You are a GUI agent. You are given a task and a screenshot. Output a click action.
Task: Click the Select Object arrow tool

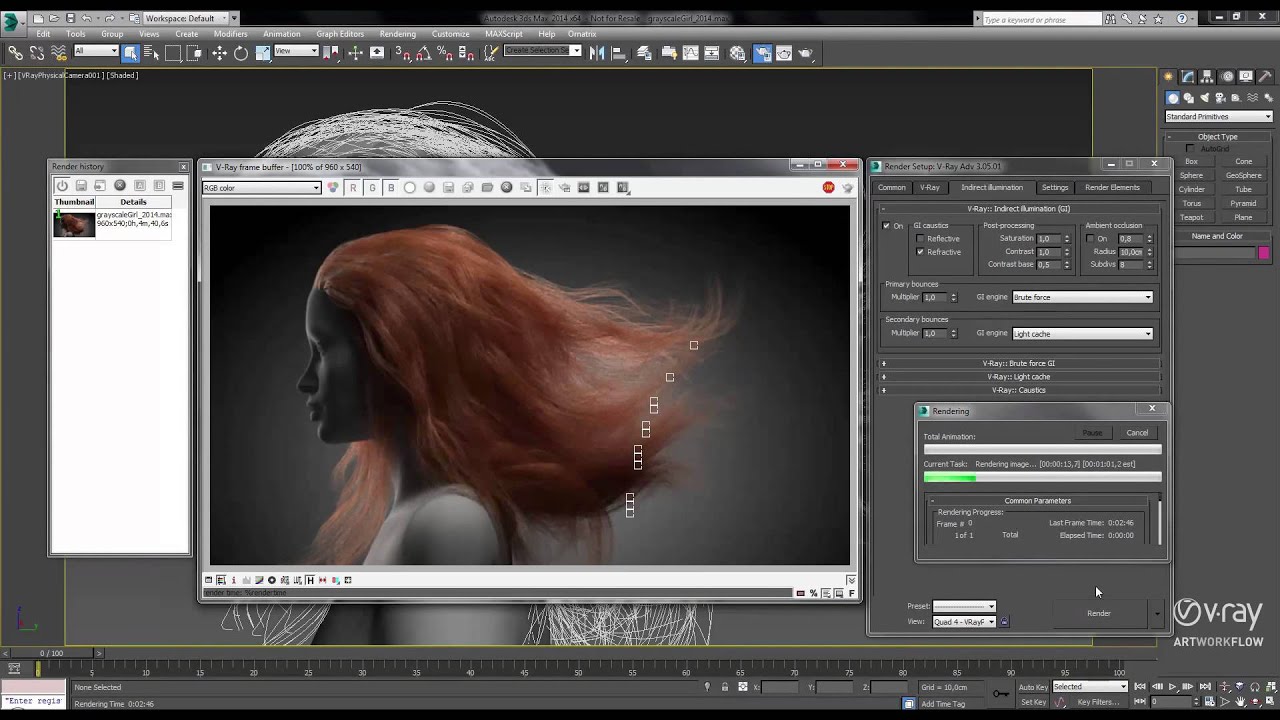click(130, 53)
